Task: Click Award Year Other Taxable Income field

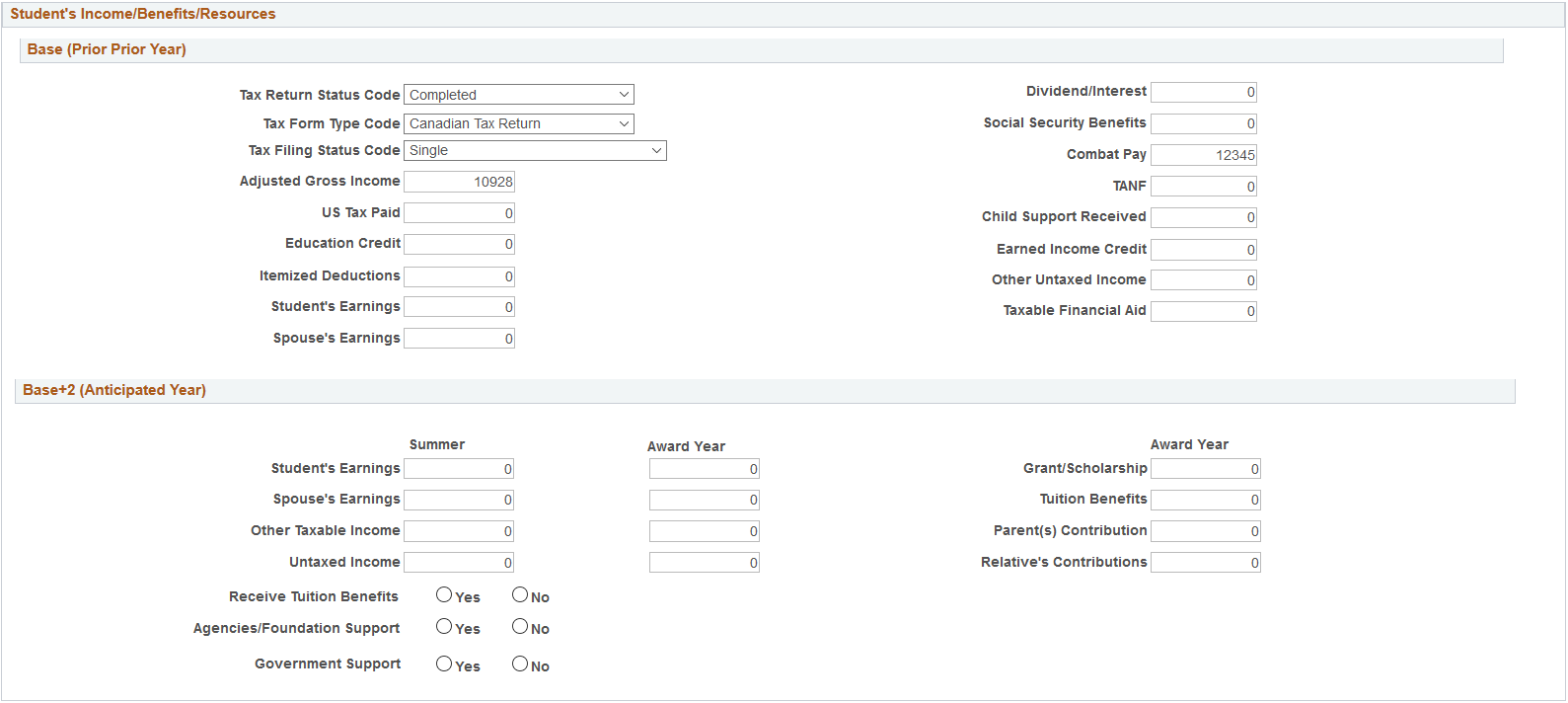Action: [x=705, y=531]
